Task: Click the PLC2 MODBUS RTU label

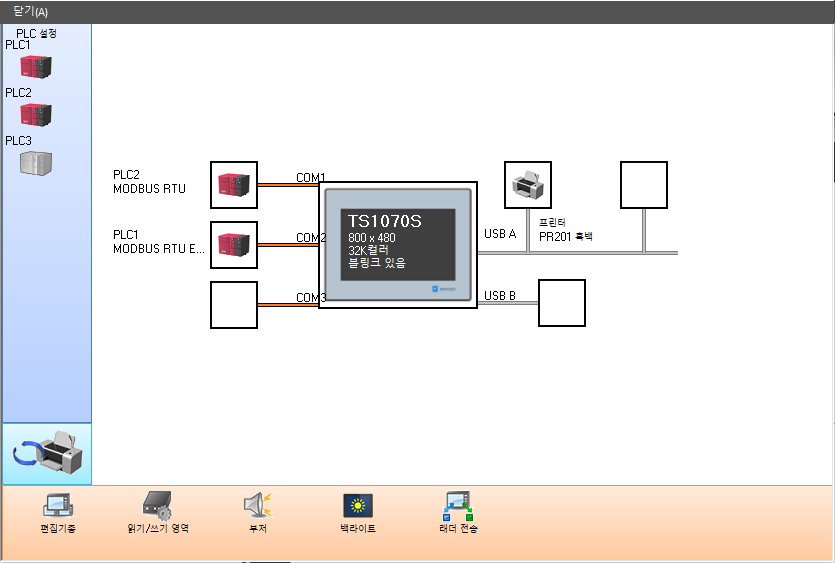Action: pos(149,181)
